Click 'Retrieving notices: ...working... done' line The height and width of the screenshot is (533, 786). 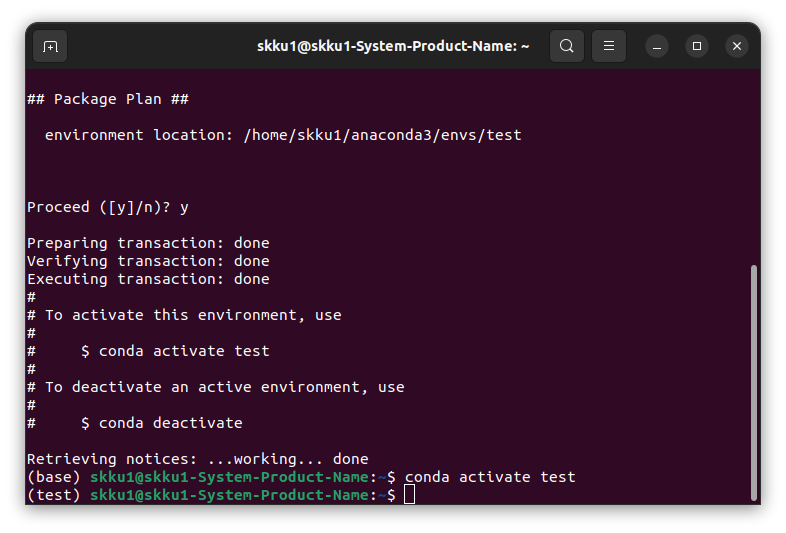coord(198,459)
